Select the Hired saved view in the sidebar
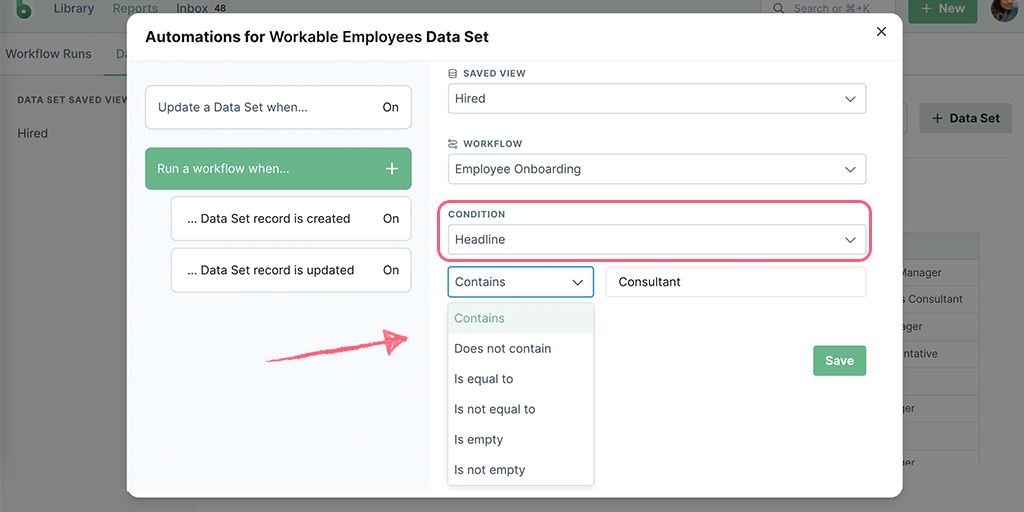1024x512 pixels. (x=33, y=133)
